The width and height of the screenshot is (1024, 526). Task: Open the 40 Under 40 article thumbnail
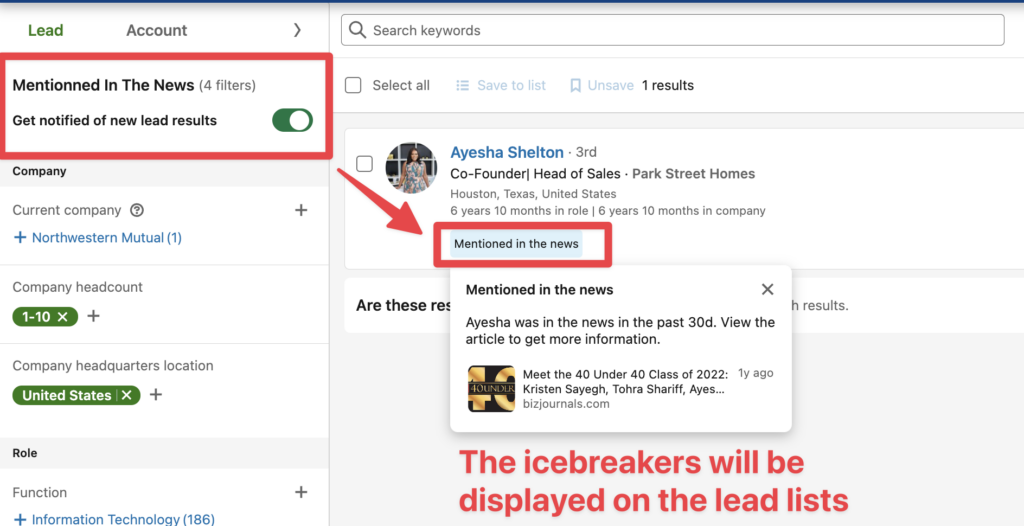492,389
